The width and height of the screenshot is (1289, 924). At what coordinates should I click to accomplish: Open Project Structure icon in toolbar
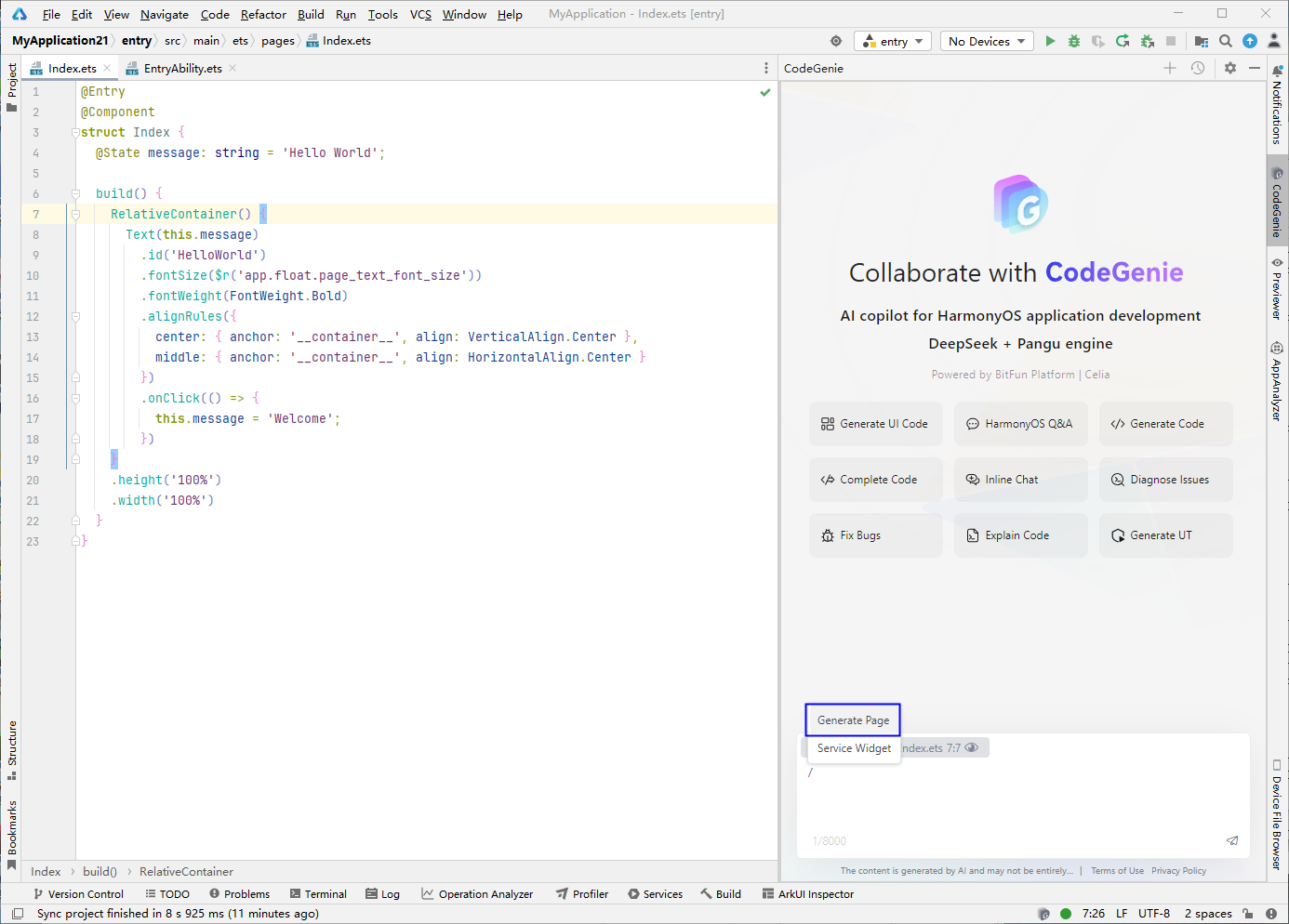click(x=1202, y=41)
